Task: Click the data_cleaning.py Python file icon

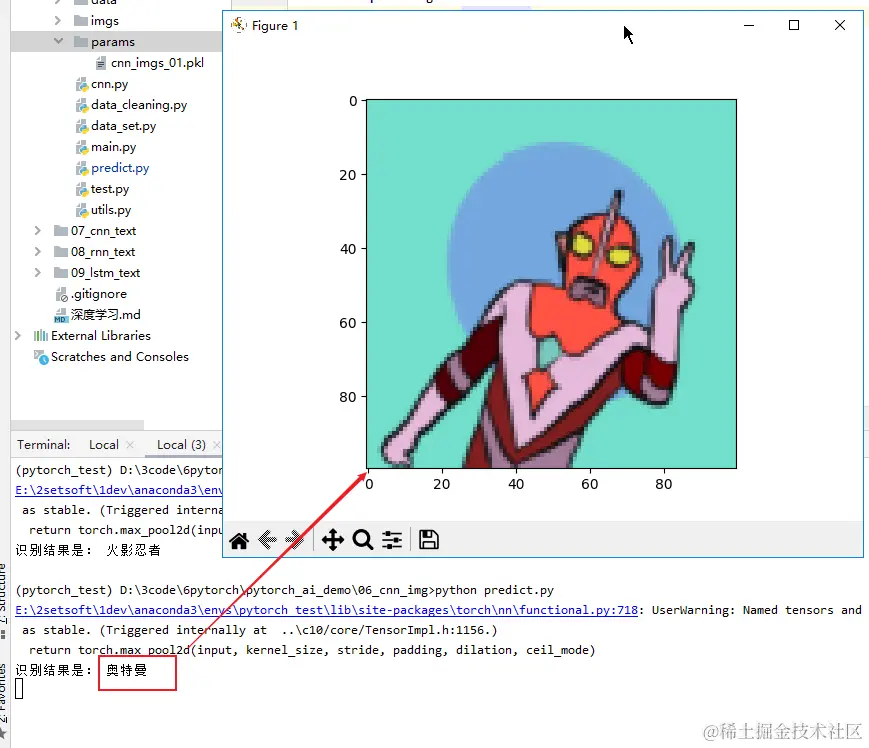Action: [x=82, y=105]
